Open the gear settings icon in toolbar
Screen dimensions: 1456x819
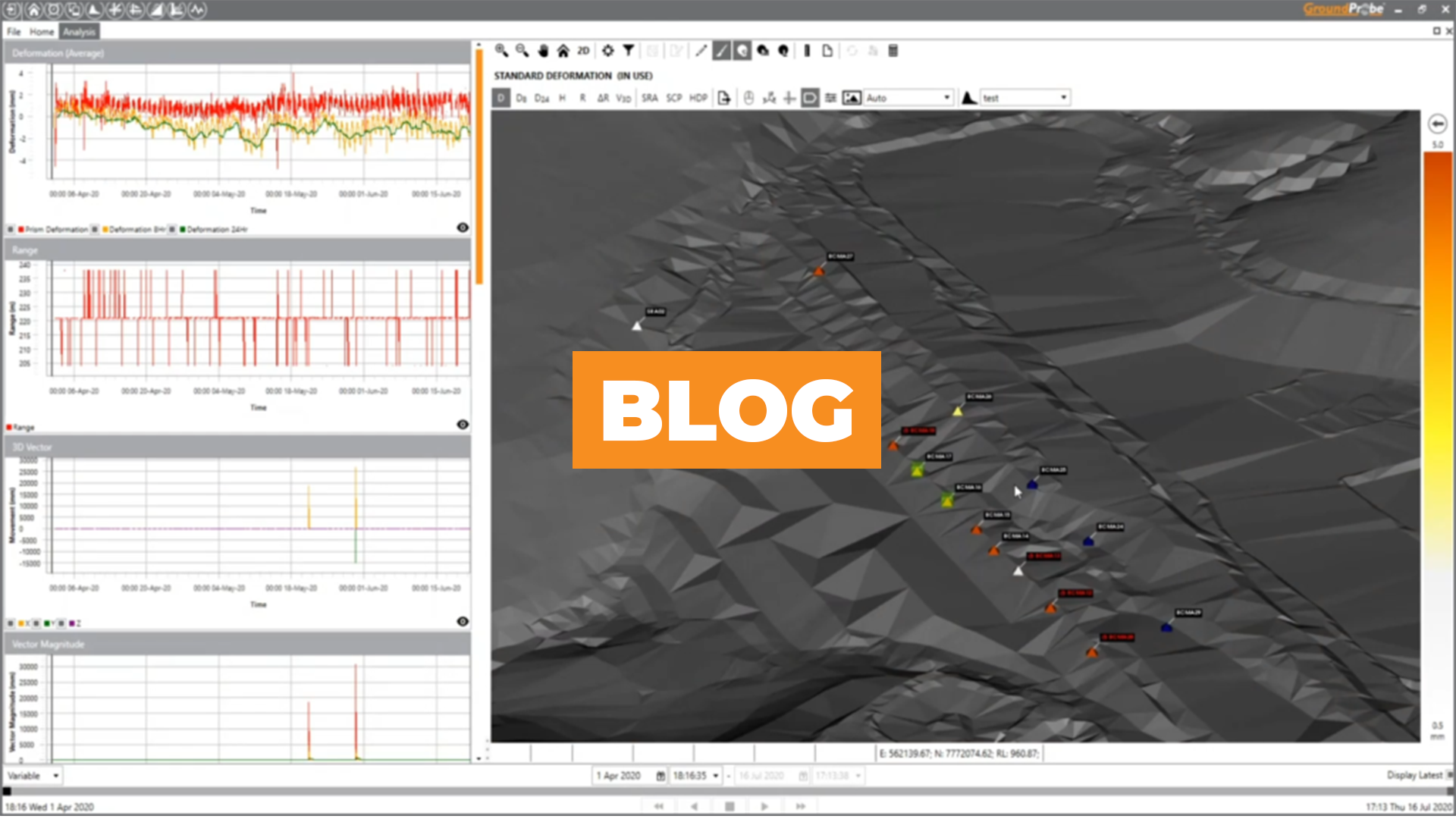click(608, 51)
